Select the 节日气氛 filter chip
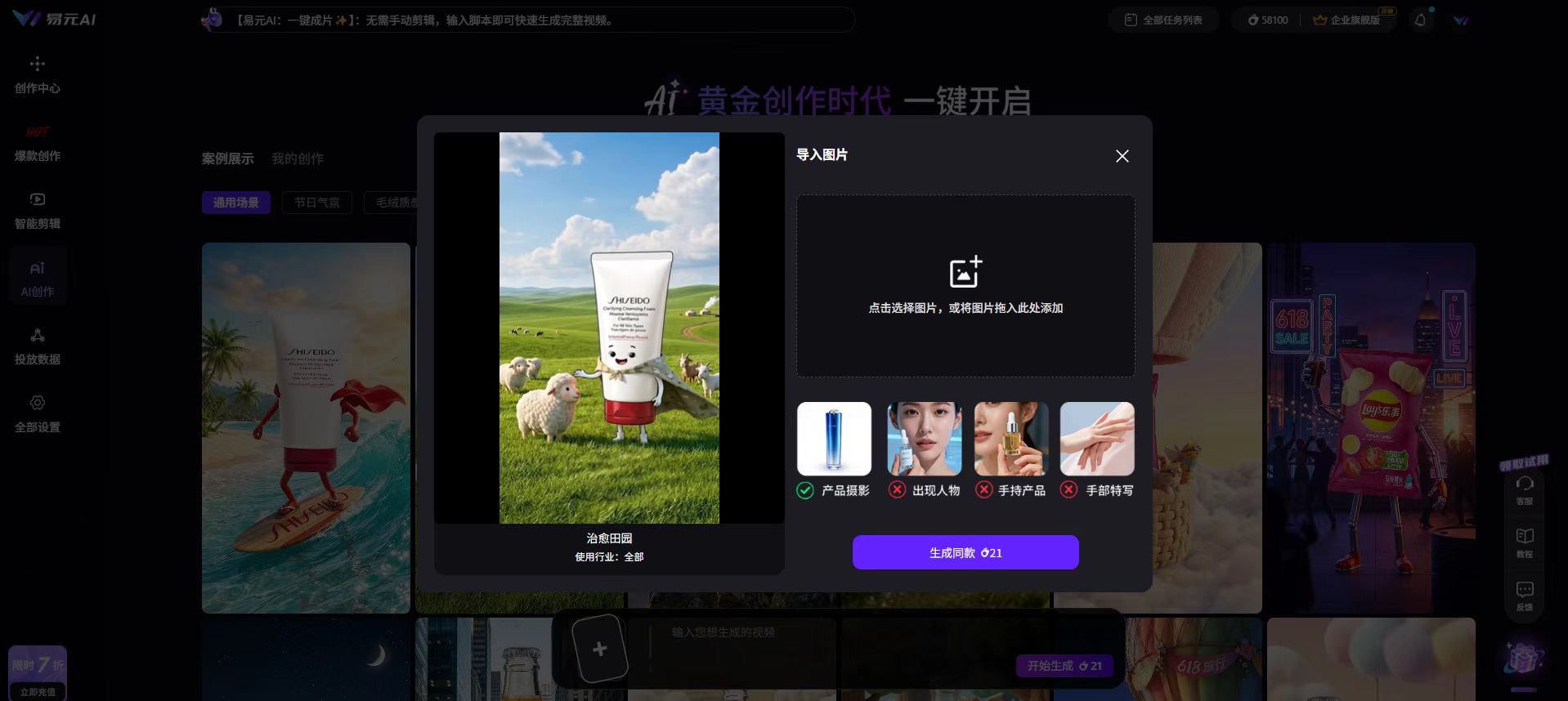Viewport: 1568px width, 701px height. pos(317,203)
